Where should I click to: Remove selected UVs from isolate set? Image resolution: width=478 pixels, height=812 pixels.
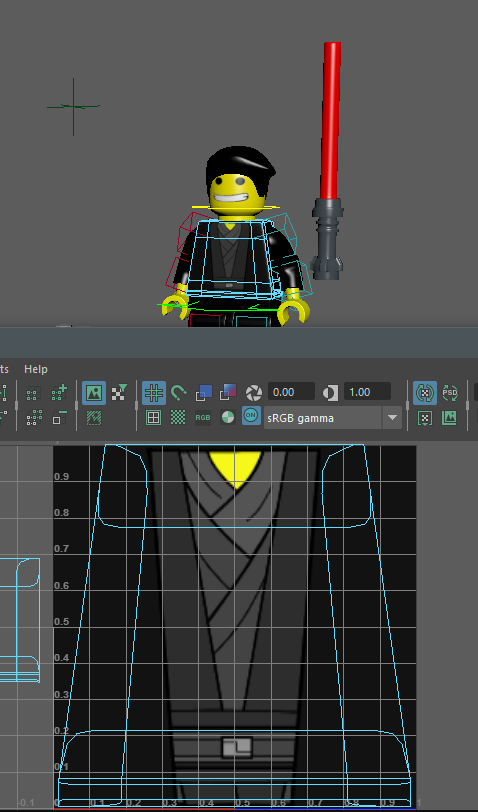[x=60, y=417]
